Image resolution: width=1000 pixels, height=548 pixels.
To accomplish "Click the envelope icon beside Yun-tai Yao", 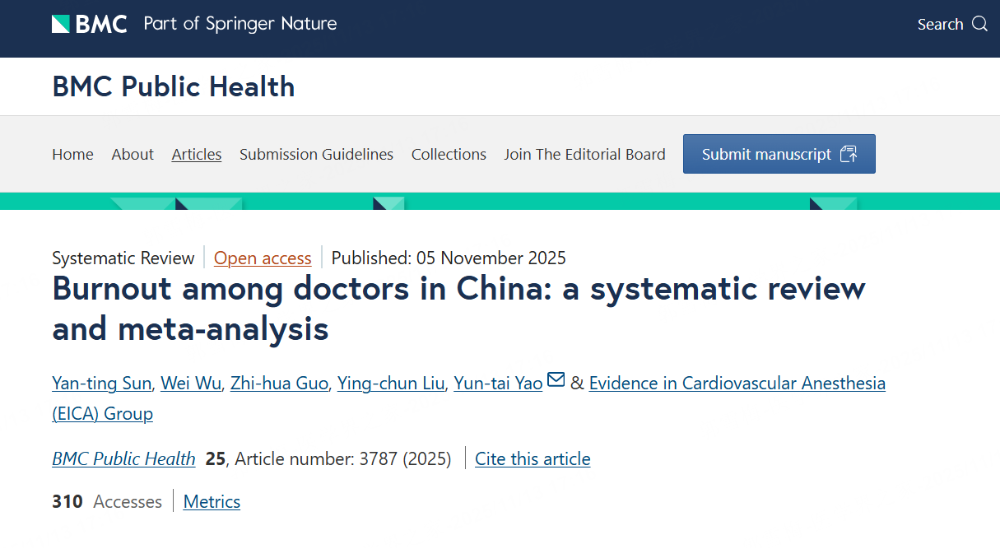I will pos(556,381).
